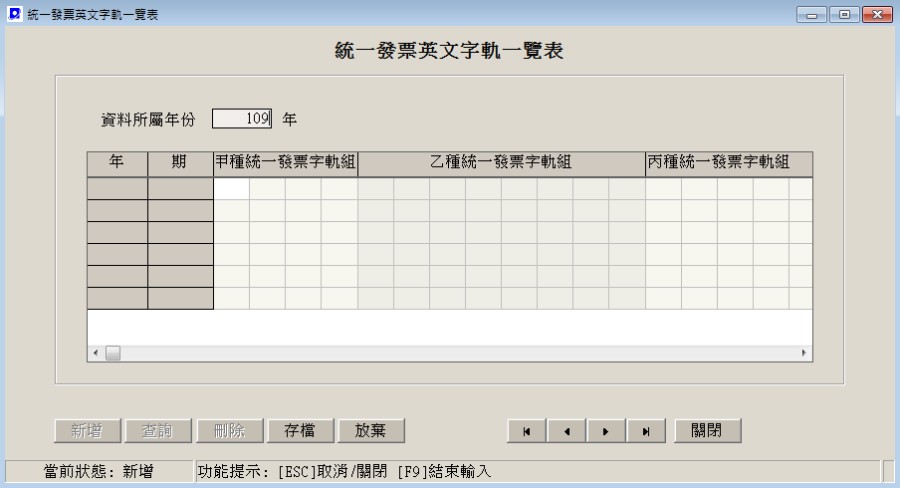The image size is (900, 488).
Task: Maximize the 統一發票英文字軌一覽表 window
Action: 844,14
